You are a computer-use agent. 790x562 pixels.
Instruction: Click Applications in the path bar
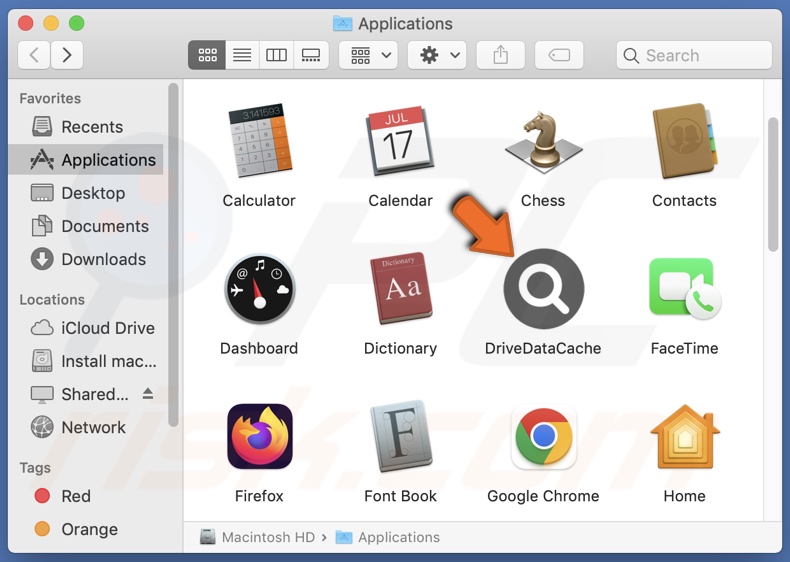coord(388,537)
